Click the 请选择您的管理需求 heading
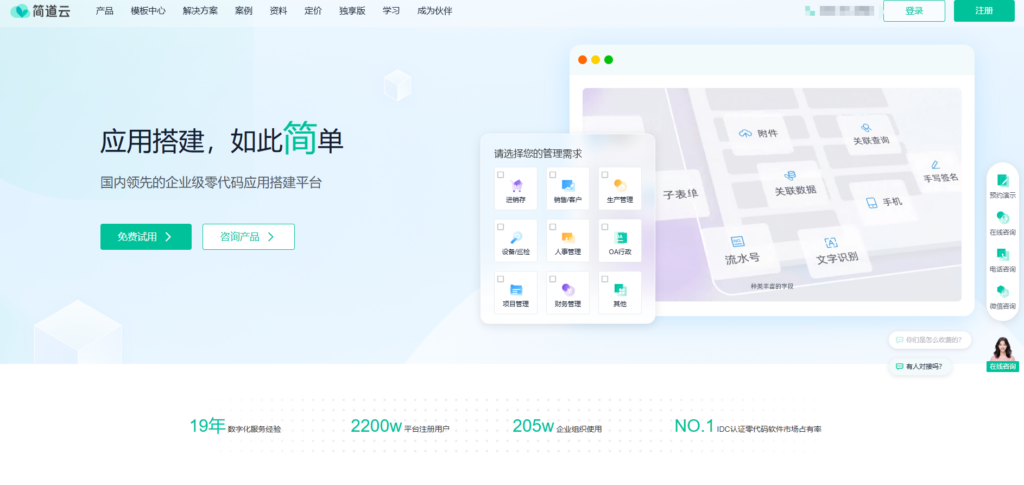Image resolution: width=1024 pixels, height=485 pixels. [537, 154]
